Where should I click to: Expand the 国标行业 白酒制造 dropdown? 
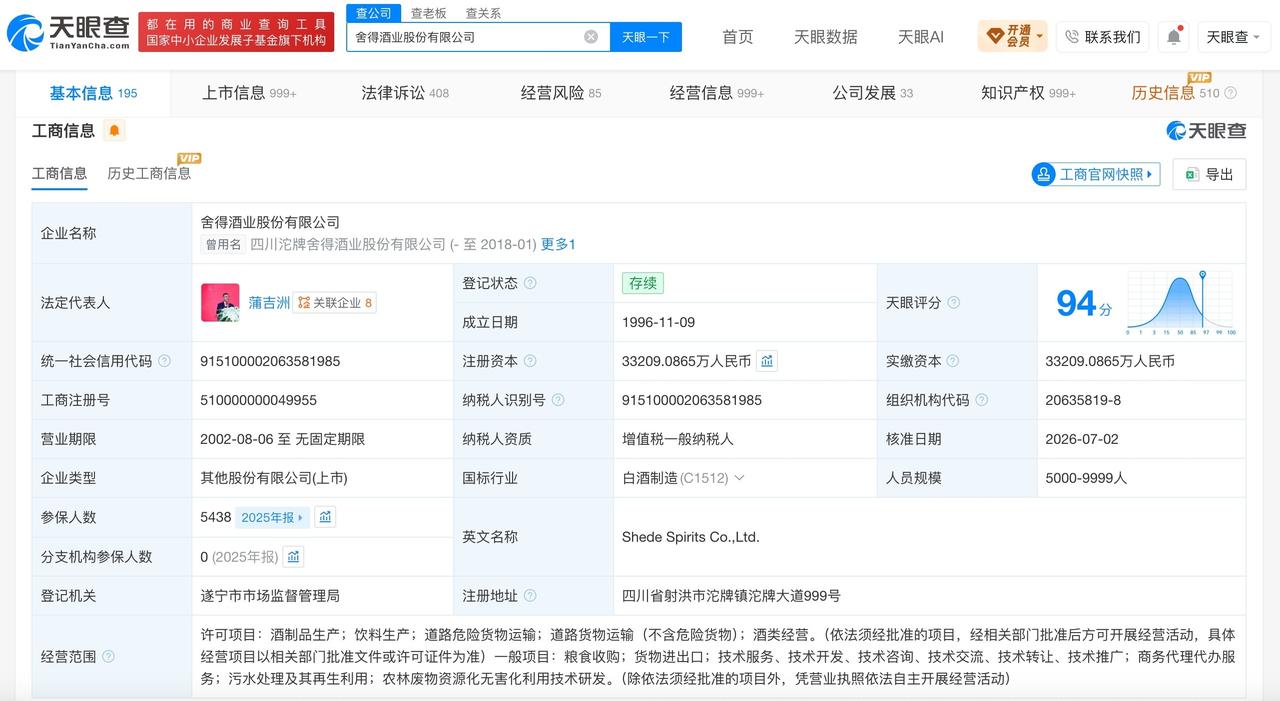pos(739,478)
